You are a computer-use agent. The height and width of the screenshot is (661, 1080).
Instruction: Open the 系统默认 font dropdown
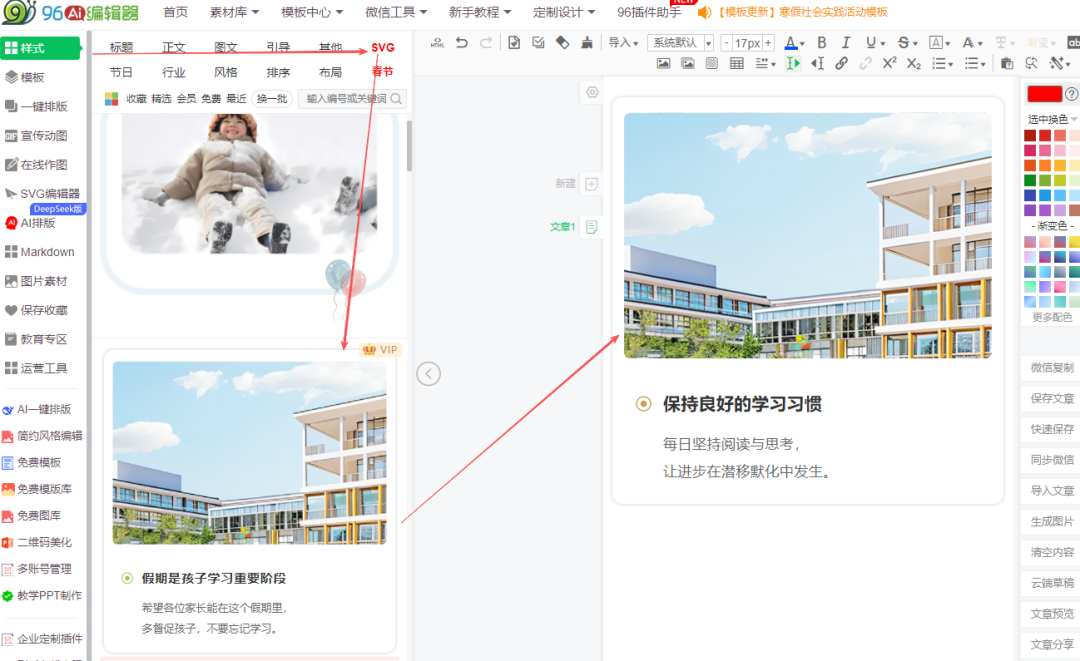(677, 42)
